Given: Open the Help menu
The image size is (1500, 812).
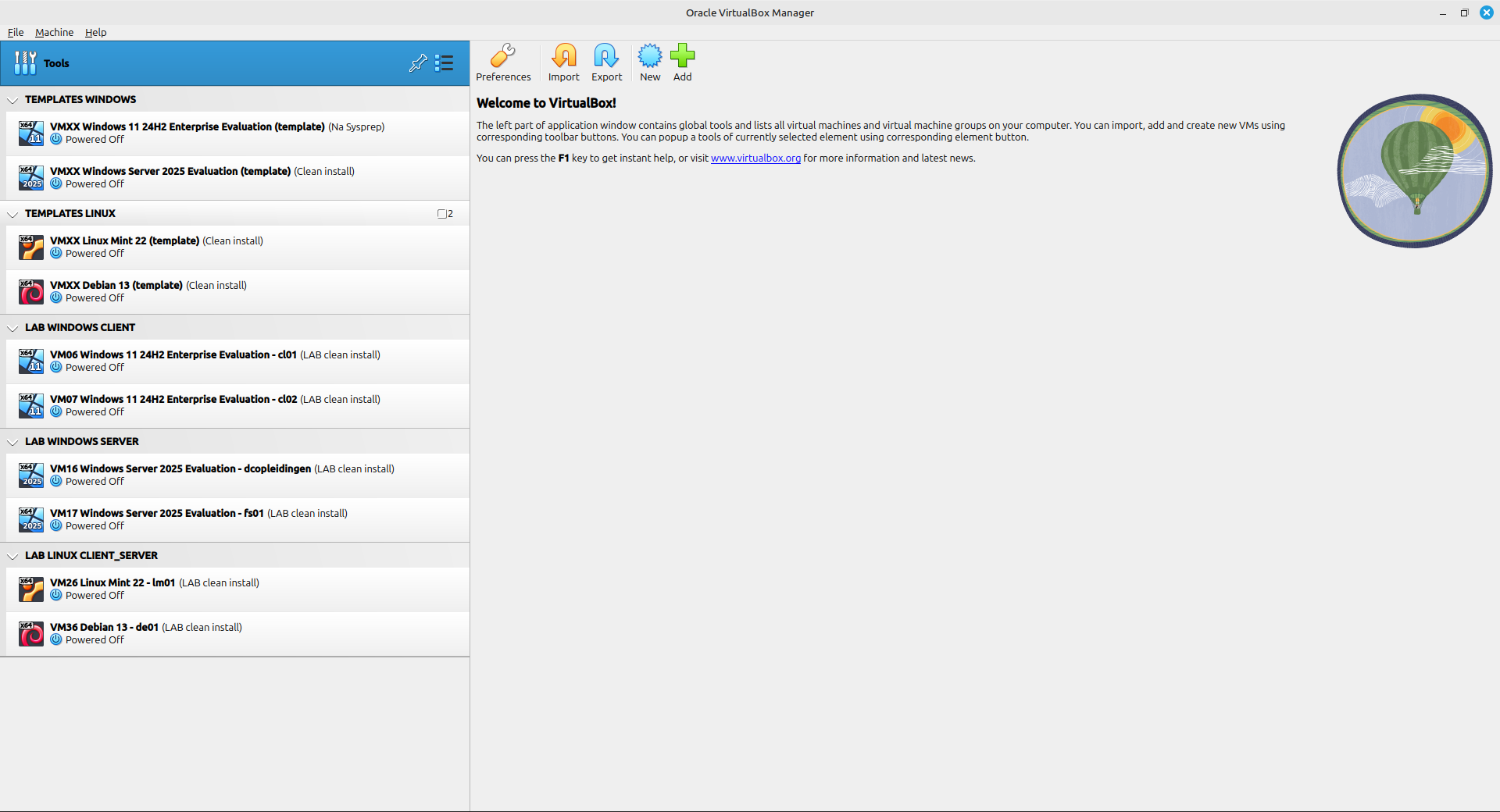Looking at the screenshot, I should pyautogui.click(x=95, y=32).
